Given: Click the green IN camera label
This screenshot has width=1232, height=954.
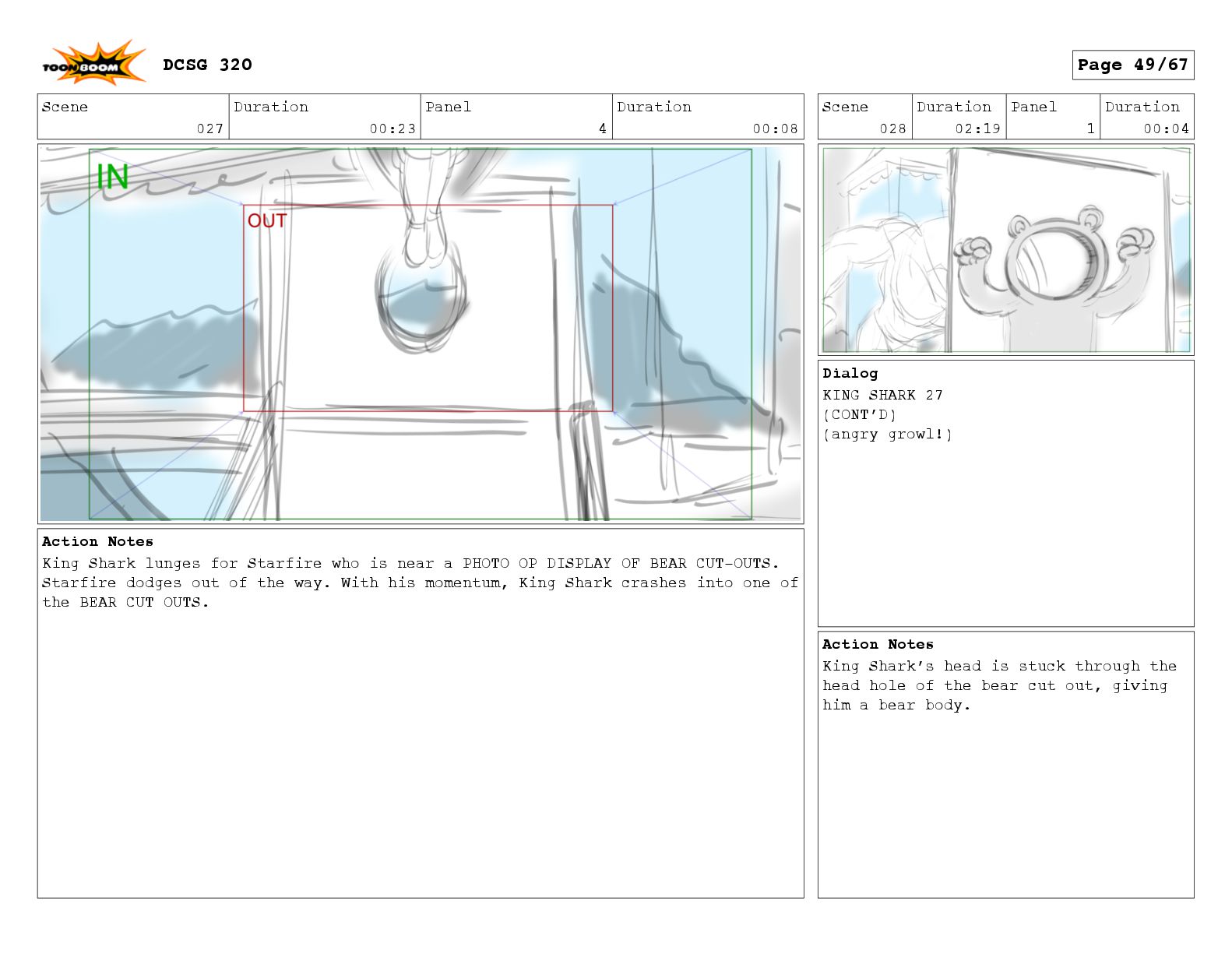Looking at the screenshot, I should coord(112,177).
